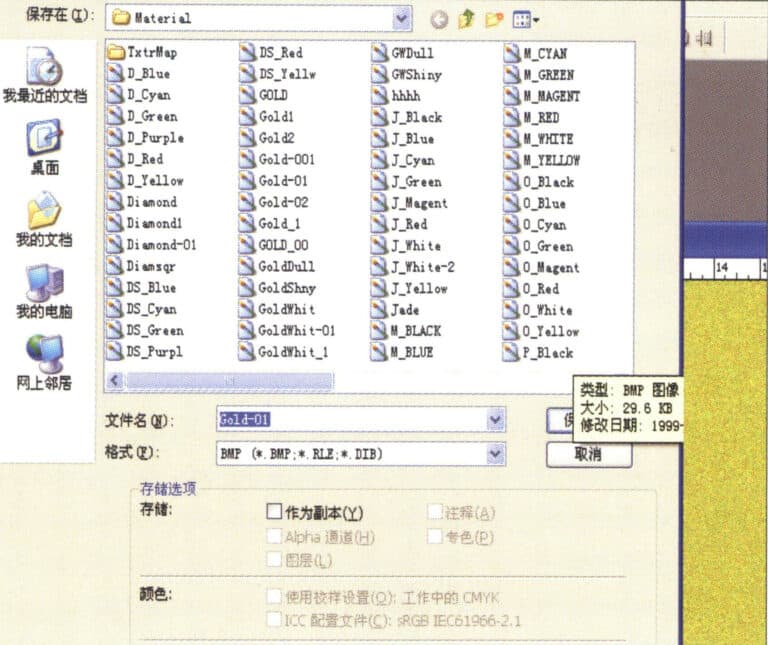Select the GWDull file

403,53
